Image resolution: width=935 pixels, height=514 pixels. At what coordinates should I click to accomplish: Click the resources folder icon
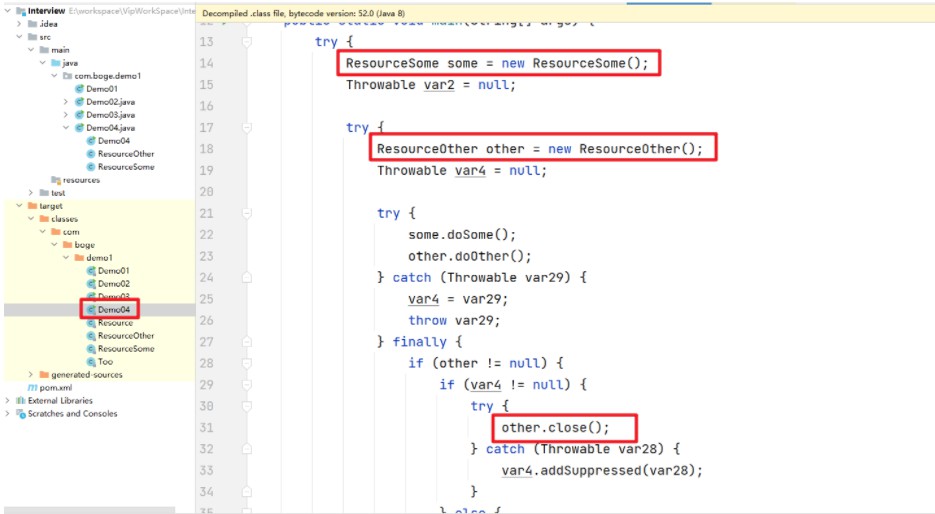[55, 179]
